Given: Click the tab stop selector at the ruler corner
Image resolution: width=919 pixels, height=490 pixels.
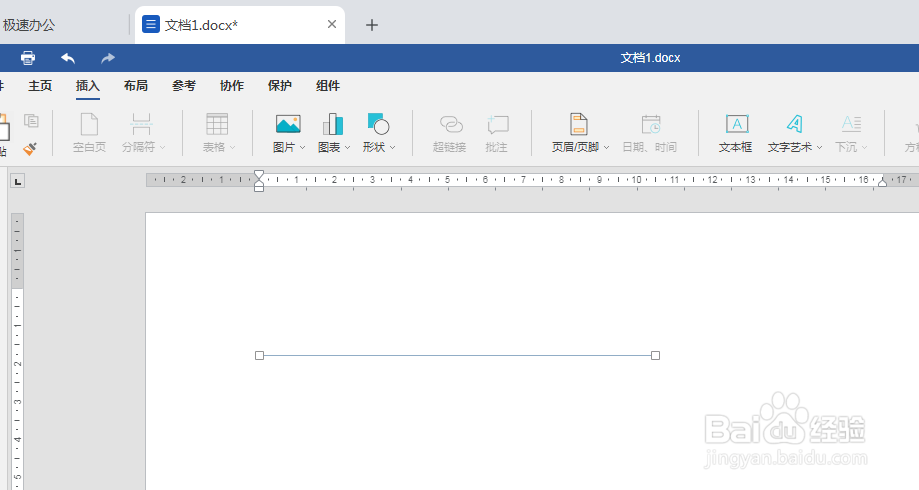Looking at the screenshot, I should pos(18,181).
